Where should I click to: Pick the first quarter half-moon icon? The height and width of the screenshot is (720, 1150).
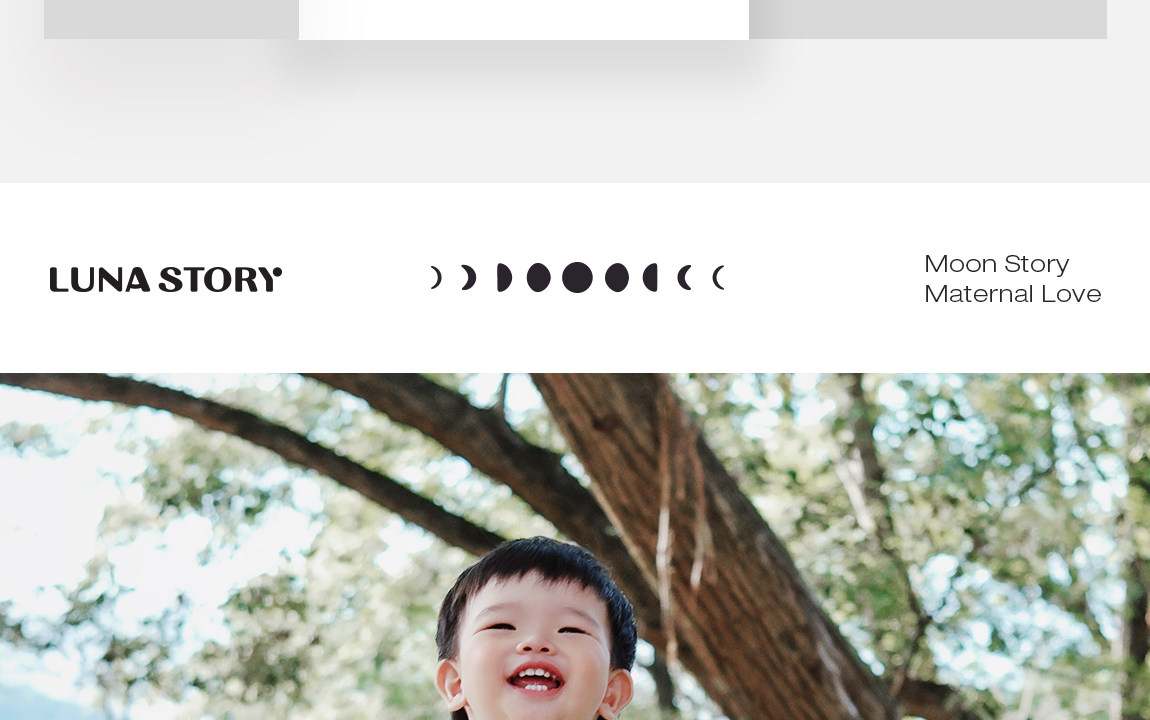click(x=504, y=277)
